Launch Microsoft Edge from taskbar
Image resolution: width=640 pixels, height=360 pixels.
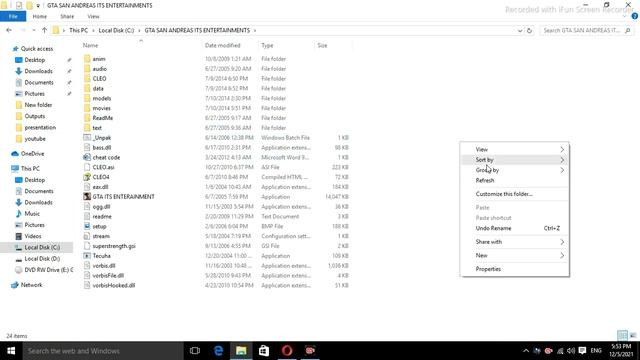(218, 351)
